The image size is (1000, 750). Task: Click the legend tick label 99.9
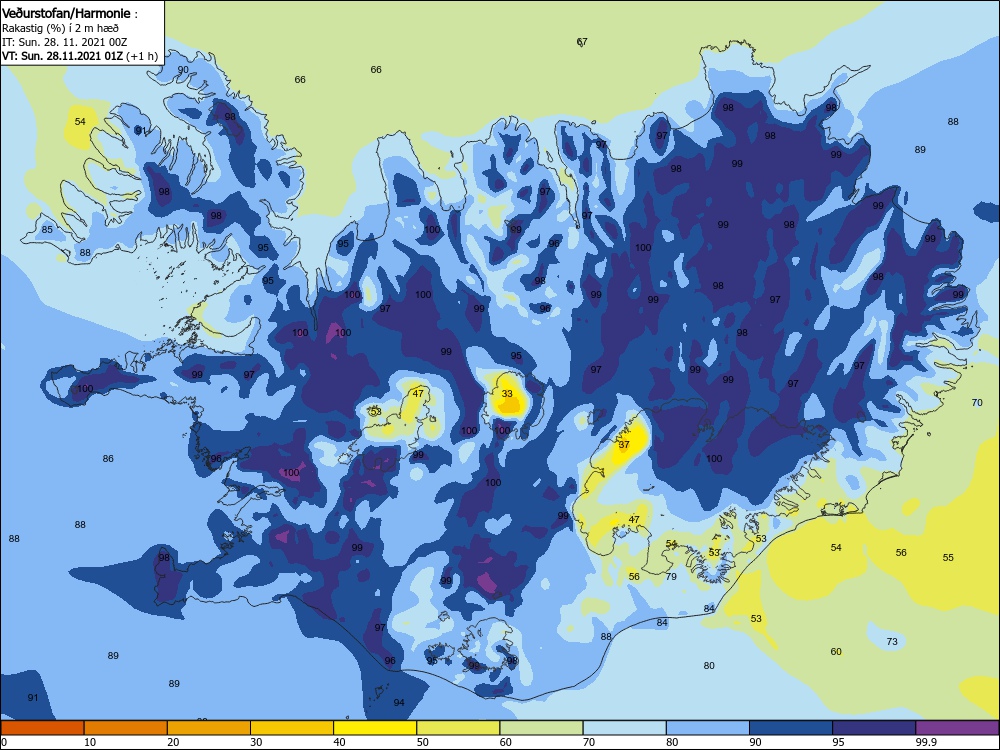tap(925, 742)
